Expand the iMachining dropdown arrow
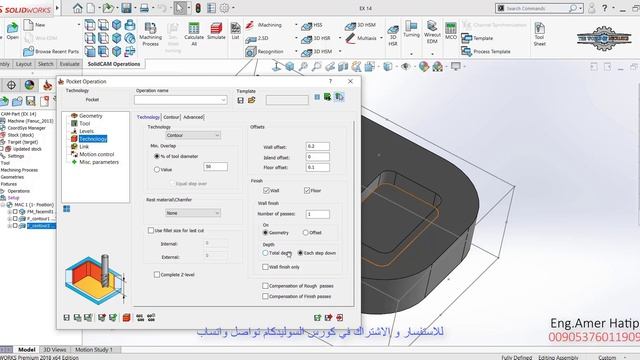Image resolution: width=640 pixels, height=360 pixels. (x=296, y=25)
